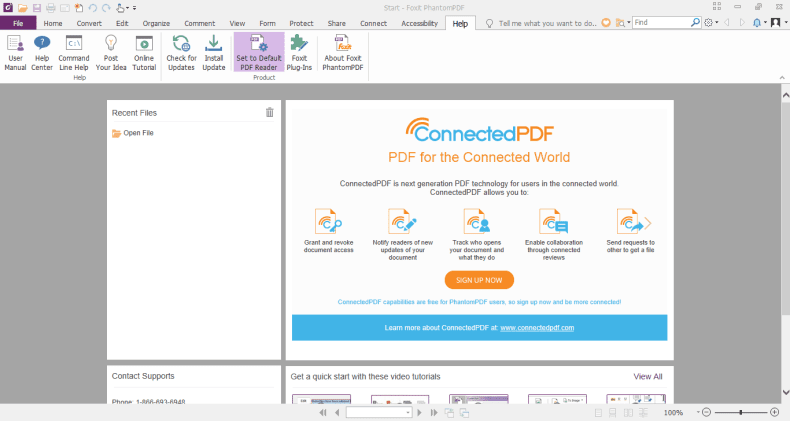This screenshot has width=790, height=421.
Task: Click the Open folder icon in quick access toolbar
Action: point(23,8)
